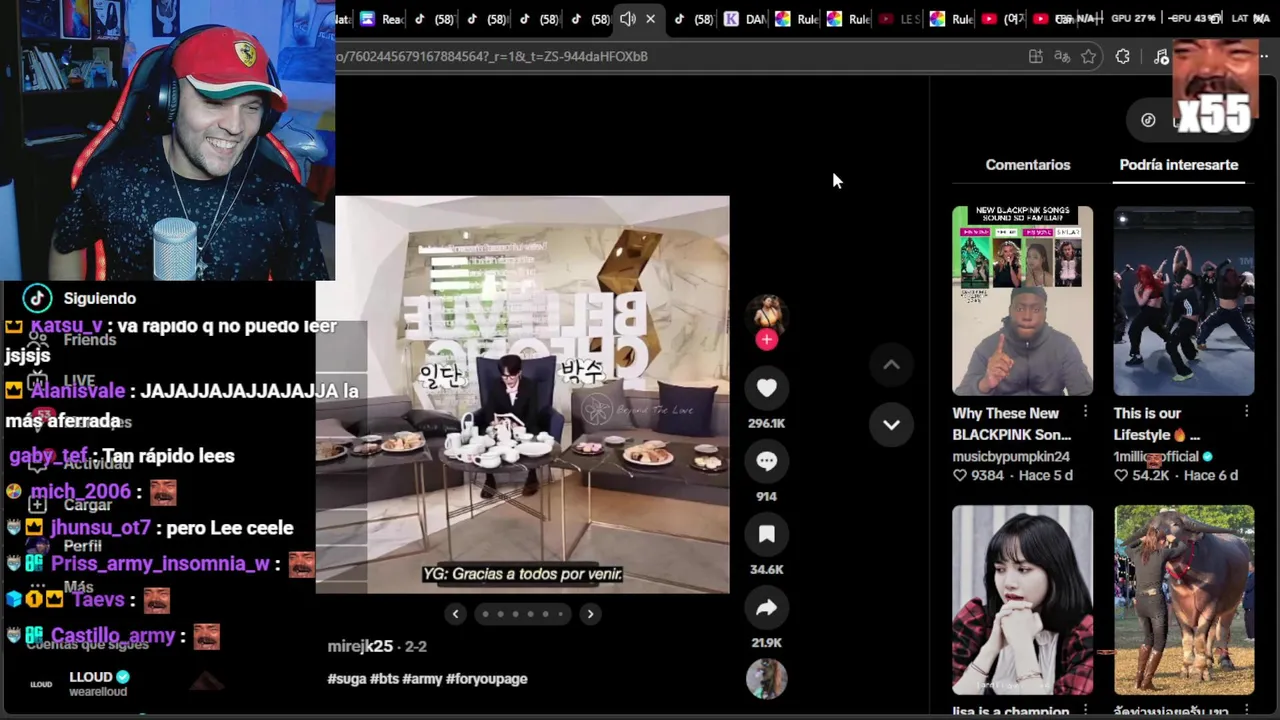Viewport: 1280px width, 720px height.
Task: Bookmark page with address bar star icon
Action: (x=1089, y=57)
